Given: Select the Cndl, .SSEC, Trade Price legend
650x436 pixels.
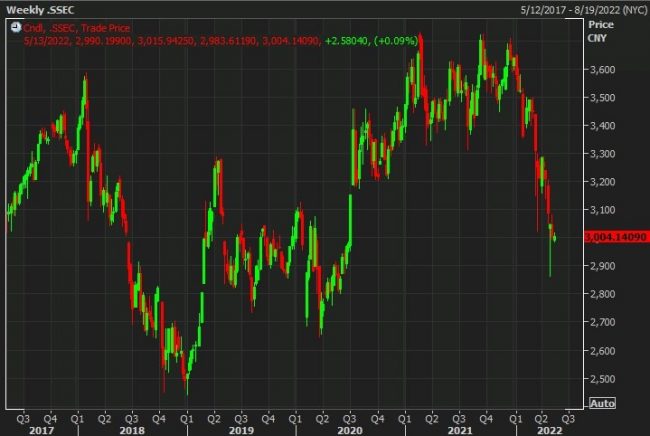Looking at the screenshot, I should click(x=77, y=28).
